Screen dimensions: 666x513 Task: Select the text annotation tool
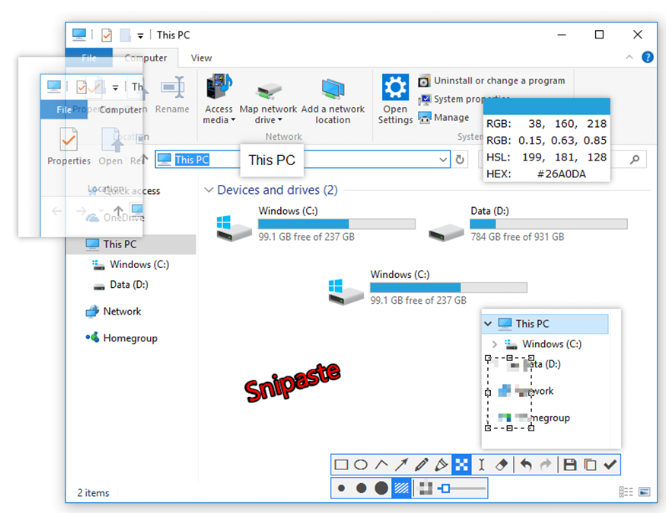pos(481,465)
